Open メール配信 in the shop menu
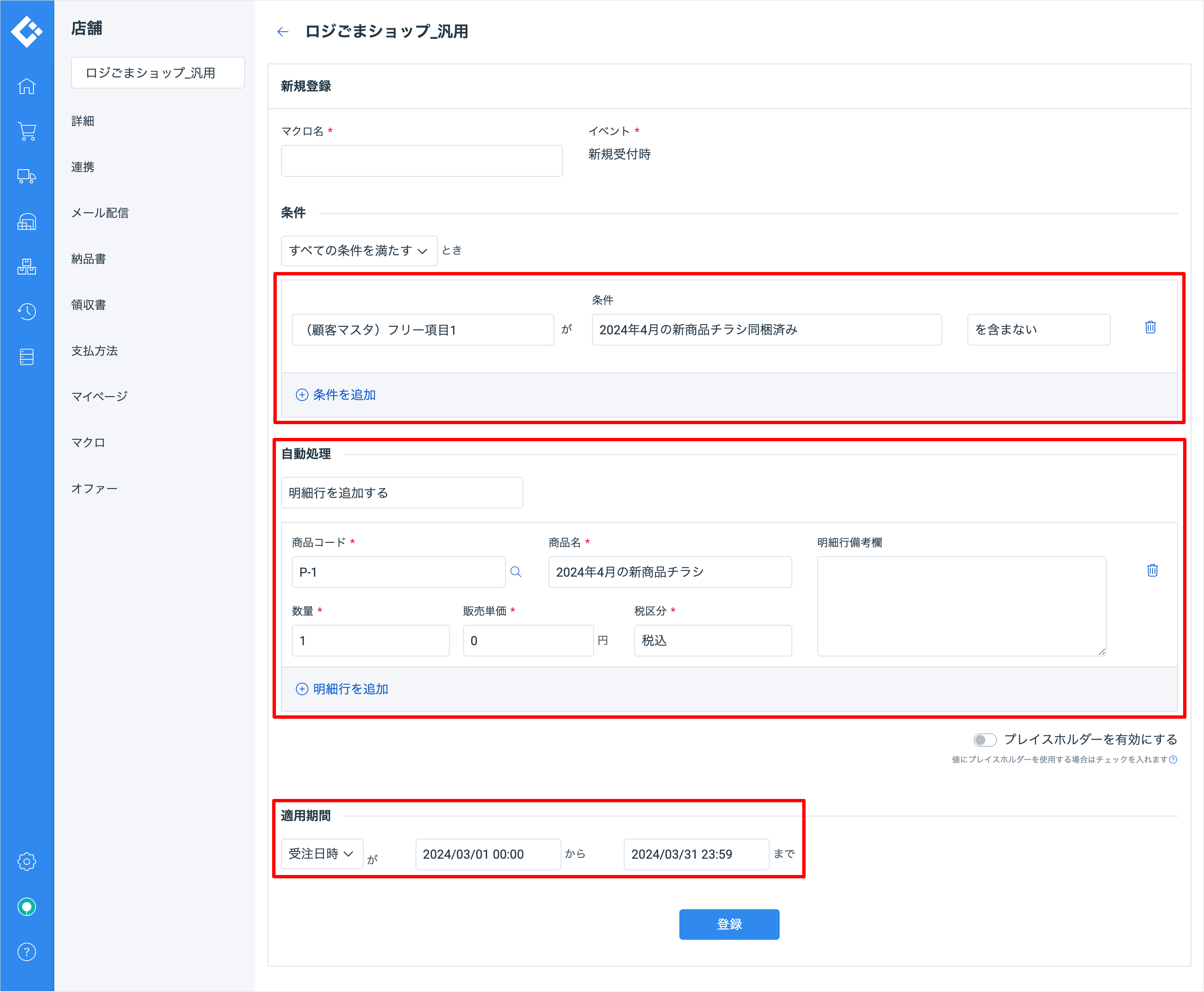The image size is (1204, 992). [100, 213]
